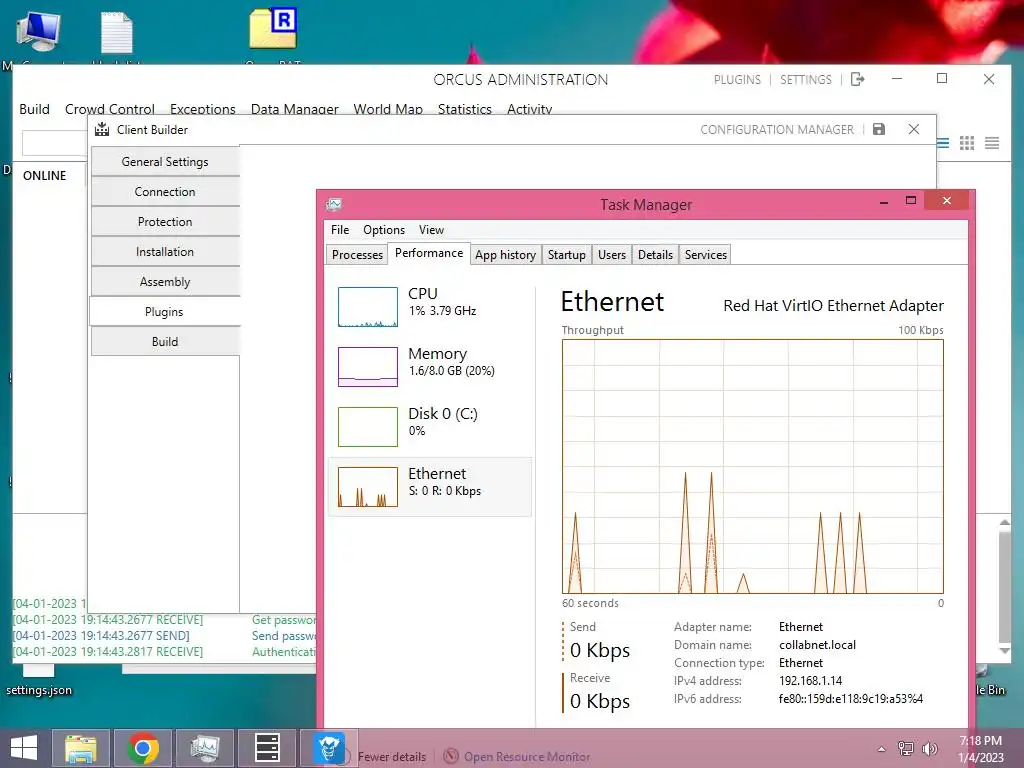This screenshot has height=768, width=1024.
Task: Select the CPU performance graph
Action: 368,307
